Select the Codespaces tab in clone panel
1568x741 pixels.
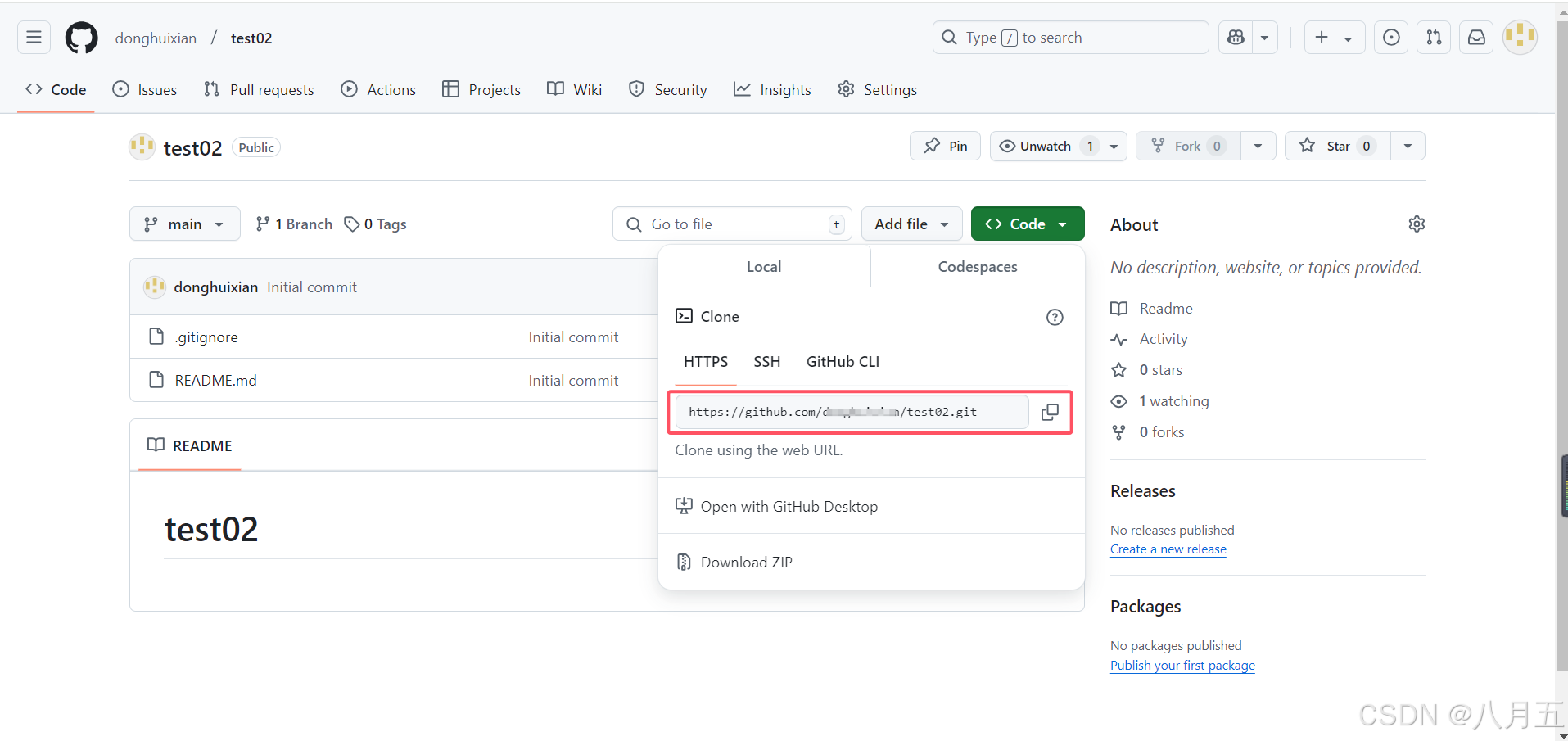pos(978,266)
